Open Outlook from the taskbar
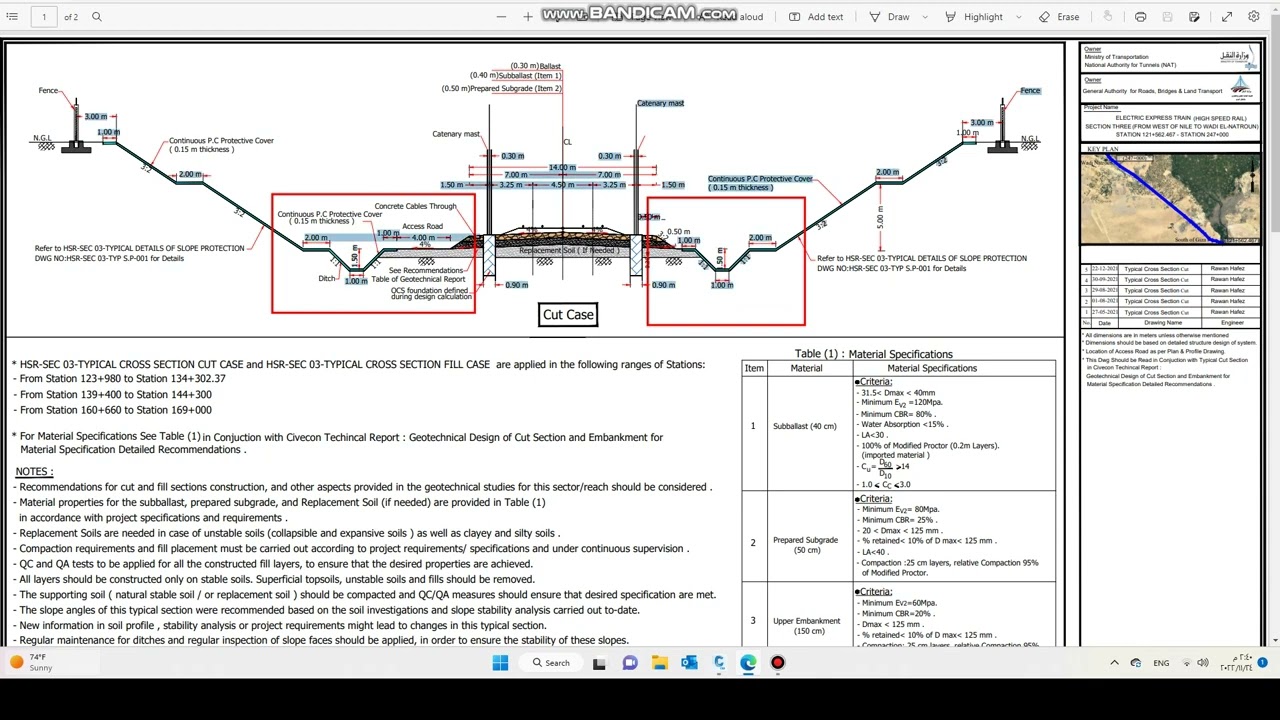Viewport: 1280px width, 720px height. [x=689, y=662]
